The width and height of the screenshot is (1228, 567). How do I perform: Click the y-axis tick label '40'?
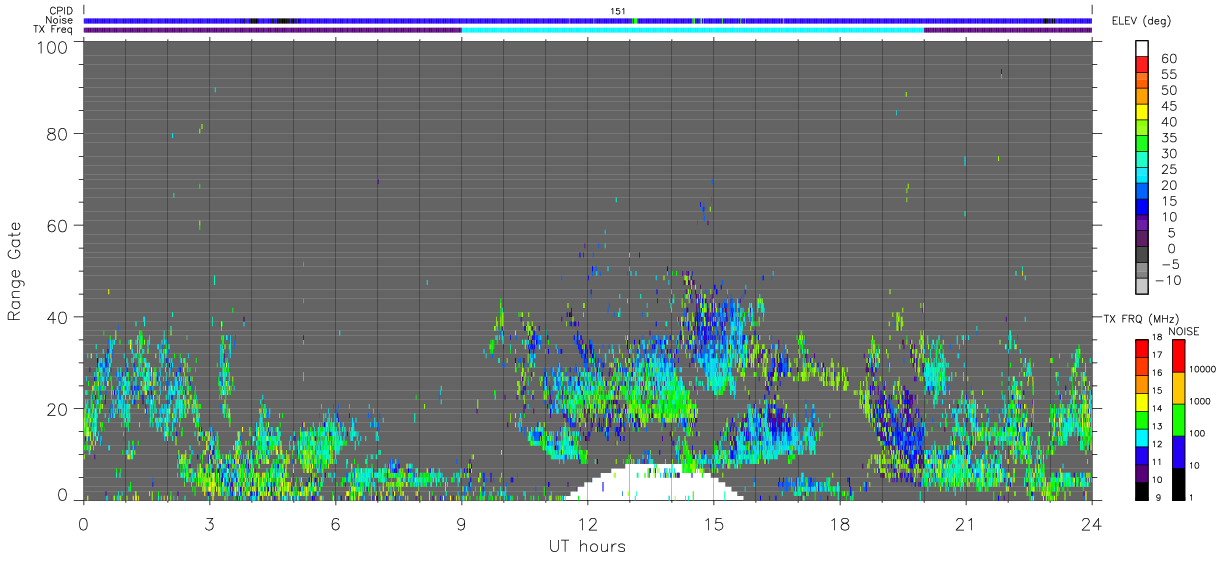point(57,317)
